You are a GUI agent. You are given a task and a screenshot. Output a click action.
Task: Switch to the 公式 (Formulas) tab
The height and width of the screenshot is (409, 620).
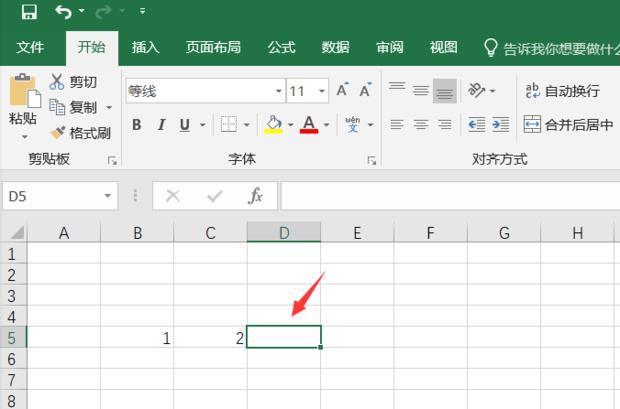point(281,47)
